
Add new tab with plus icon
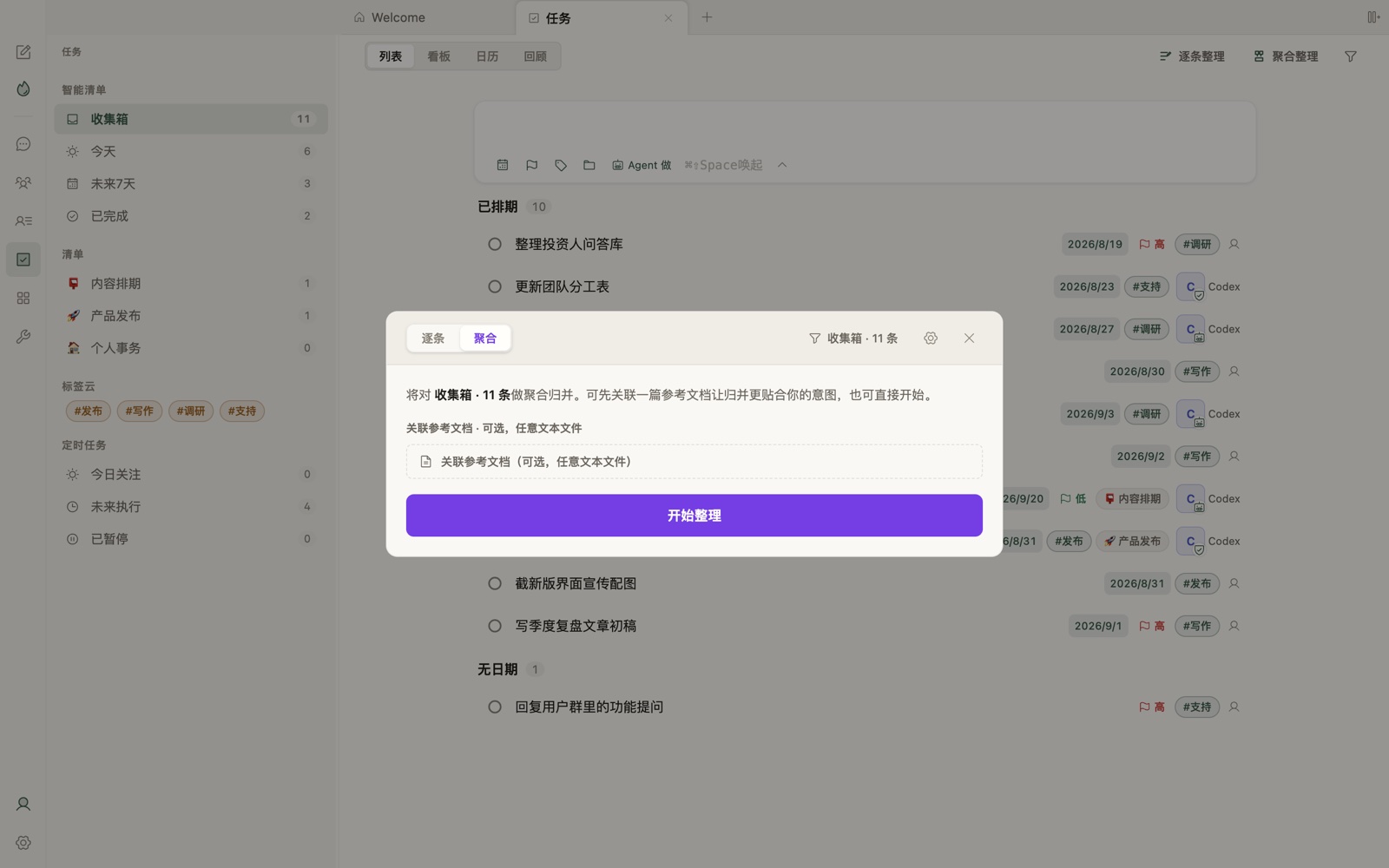[x=707, y=17]
